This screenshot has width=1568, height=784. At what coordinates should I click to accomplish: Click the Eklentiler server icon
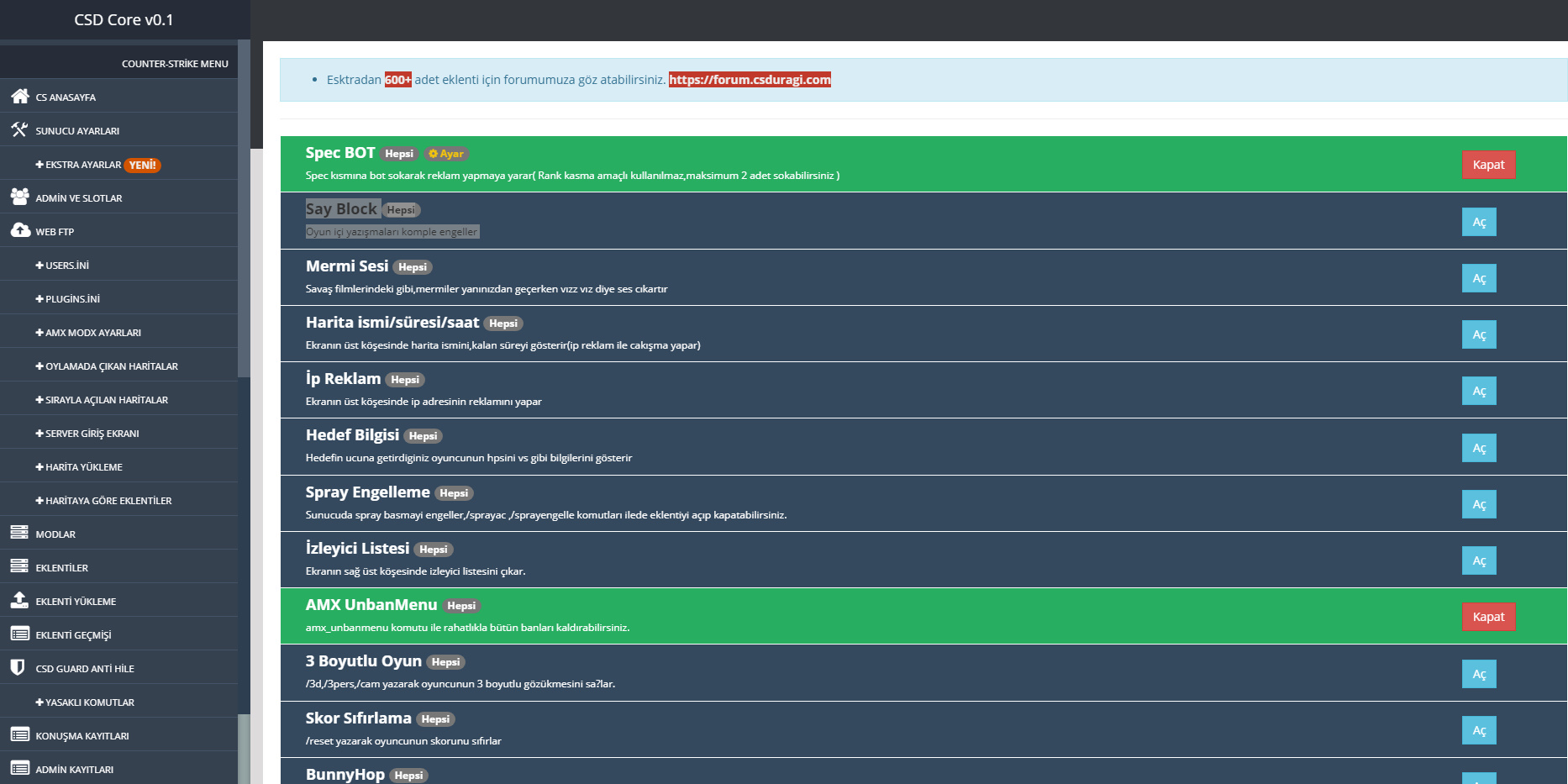pyautogui.click(x=19, y=566)
